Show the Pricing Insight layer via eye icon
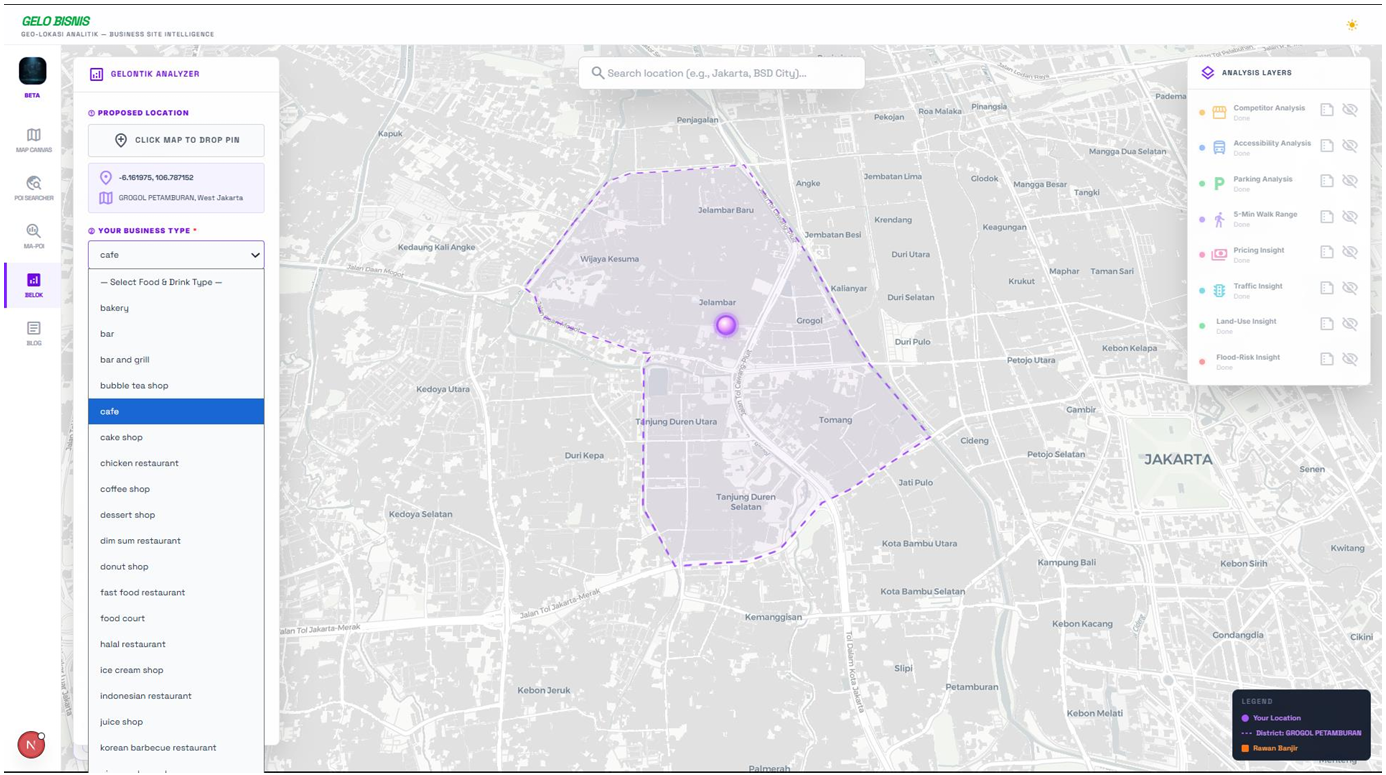Screen dimensions: 1386x775 (x=1350, y=252)
